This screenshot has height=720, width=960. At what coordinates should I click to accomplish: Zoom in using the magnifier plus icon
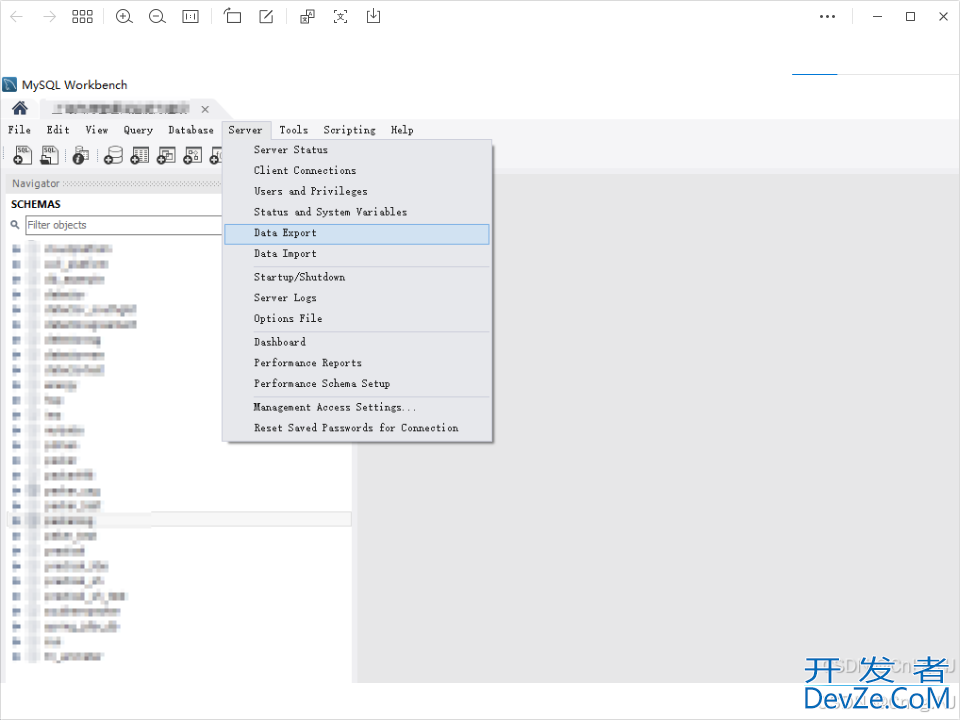point(124,17)
